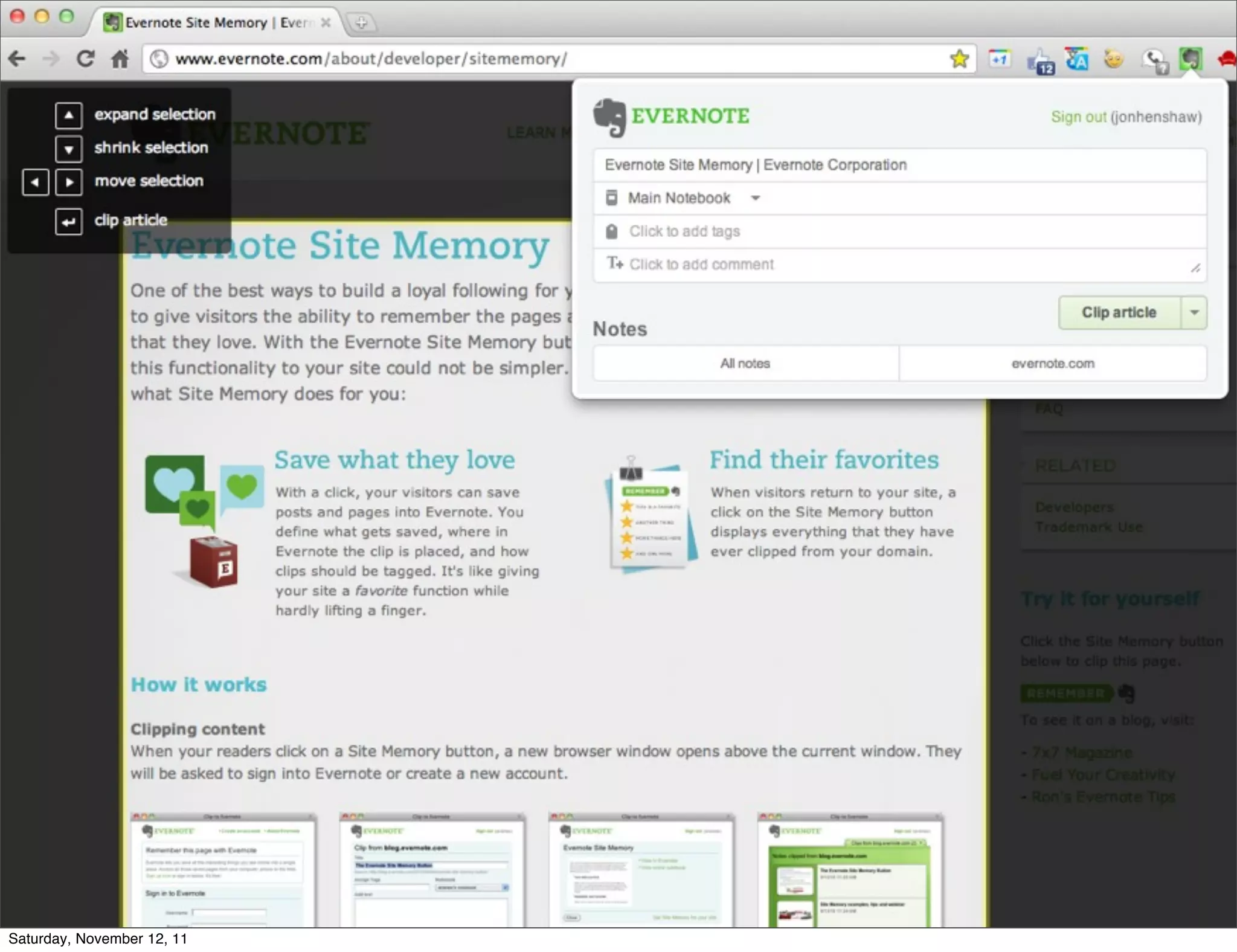Click the How it works heading

(x=199, y=684)
